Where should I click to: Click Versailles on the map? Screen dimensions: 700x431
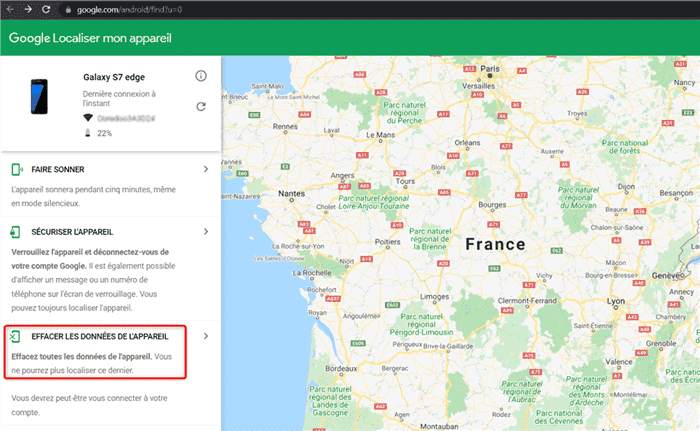click(478, 86)
